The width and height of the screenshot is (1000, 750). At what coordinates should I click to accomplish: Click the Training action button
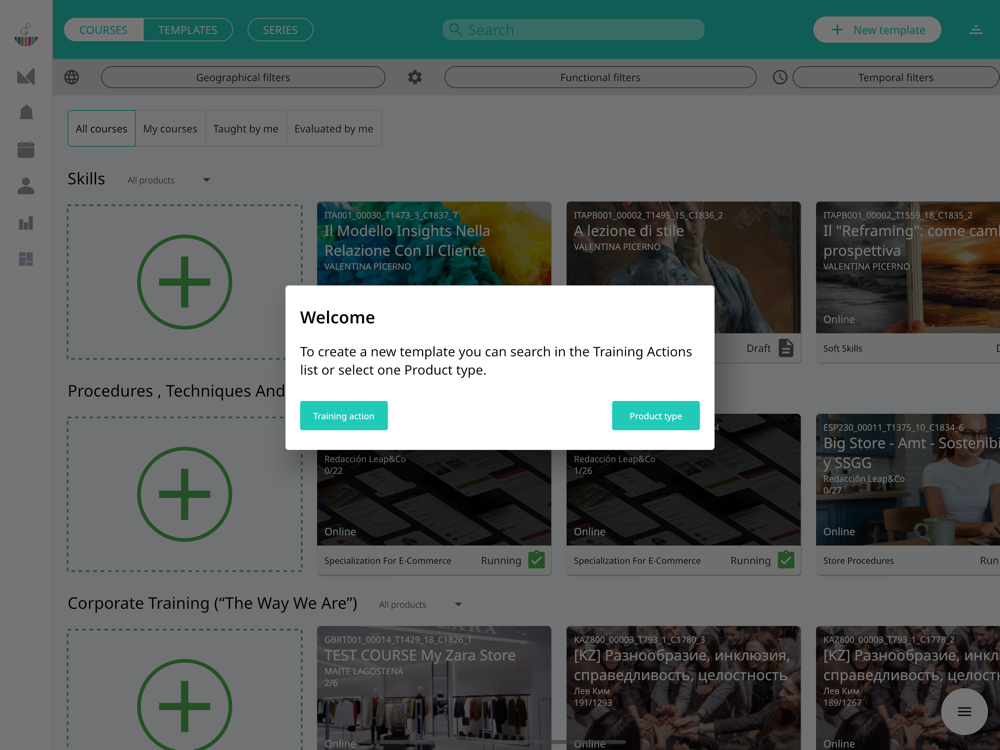pyautogui.click(x=344, y=416)
